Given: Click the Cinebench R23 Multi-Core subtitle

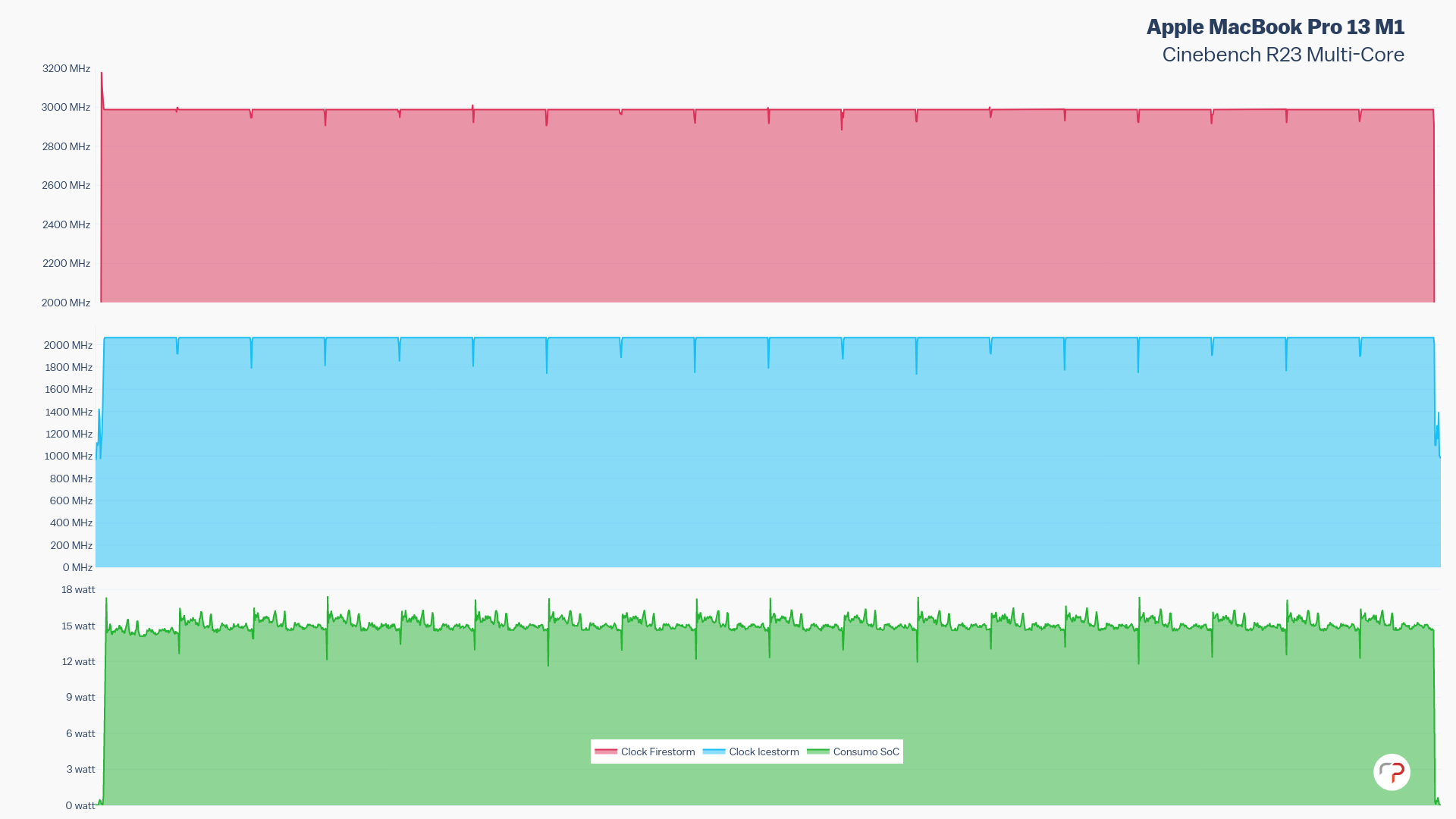Looking at the screenshot, I should (1282, 55).
